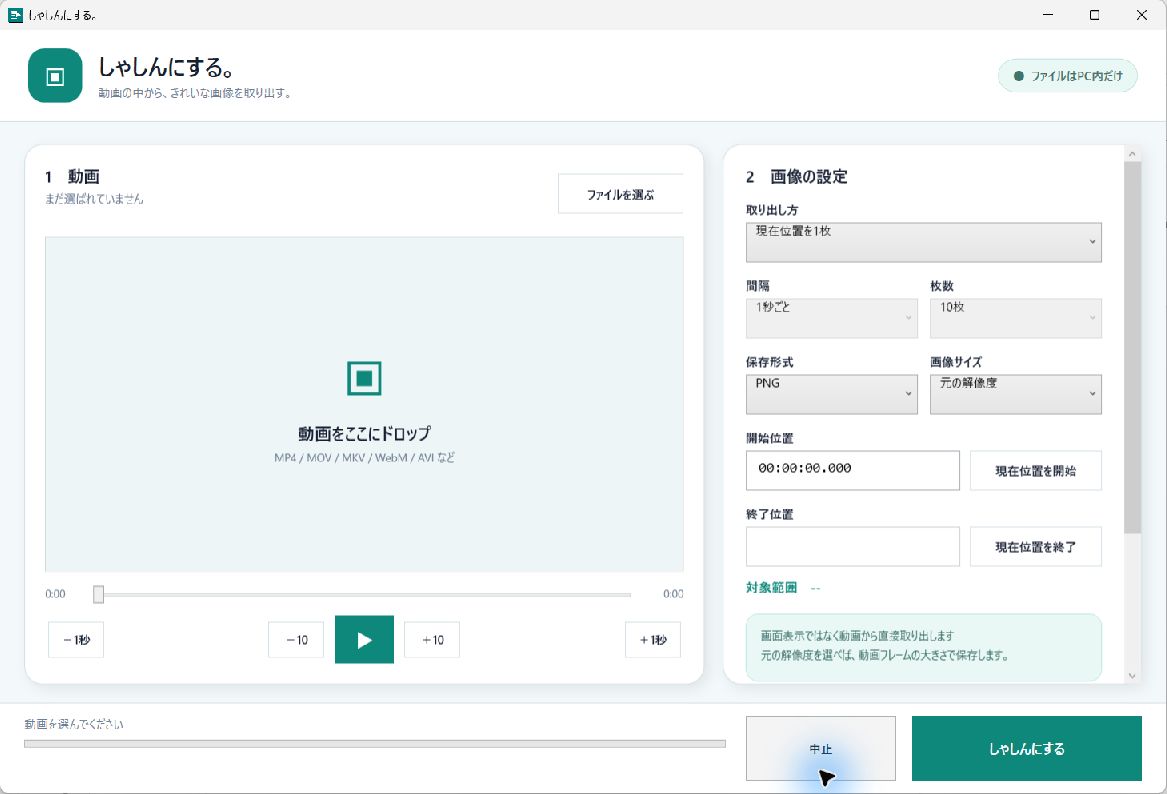
Task: Click the small app icon in title bar
Action: coord(15,15)
